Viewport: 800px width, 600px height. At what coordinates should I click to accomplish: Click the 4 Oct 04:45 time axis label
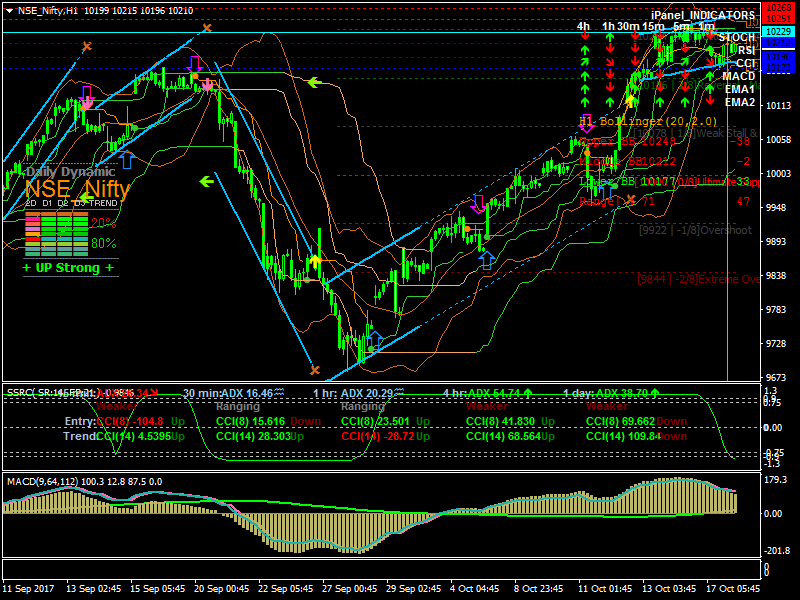click(x=474, y=588)
